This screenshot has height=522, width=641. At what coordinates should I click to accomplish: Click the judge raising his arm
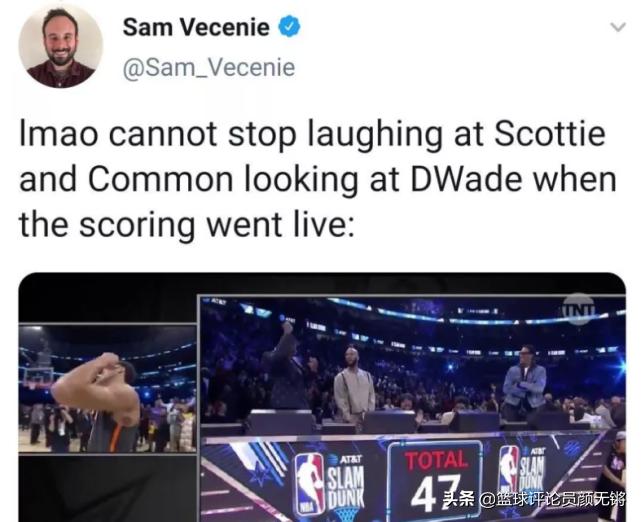click(286, 366)
